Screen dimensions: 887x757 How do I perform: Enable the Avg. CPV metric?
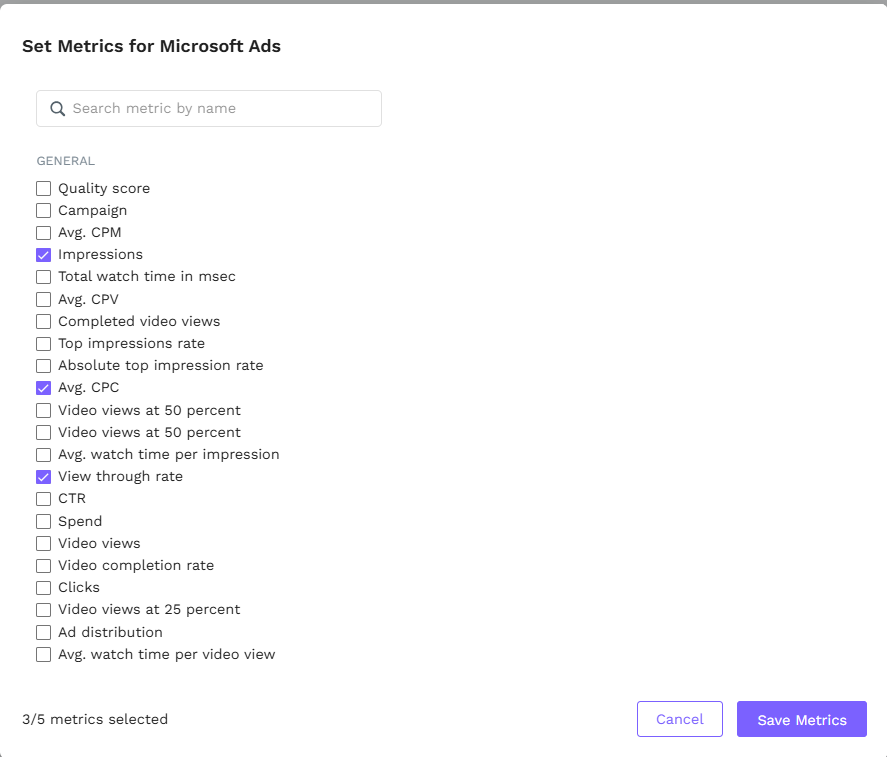pos(44,299)
